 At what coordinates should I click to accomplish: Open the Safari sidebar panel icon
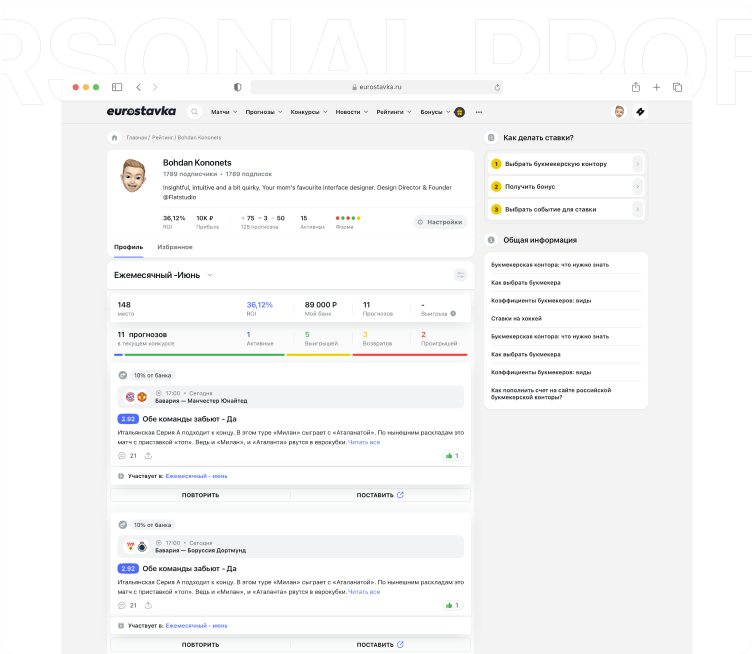click(117, 87)
